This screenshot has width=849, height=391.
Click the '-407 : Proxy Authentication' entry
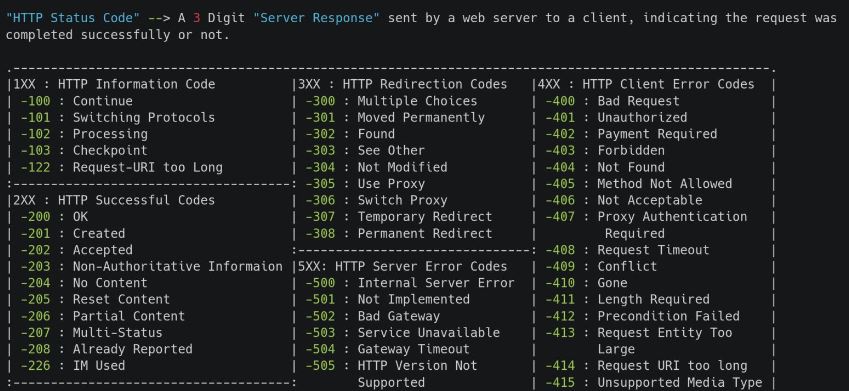pyautogui.click(x=646, y=217)
